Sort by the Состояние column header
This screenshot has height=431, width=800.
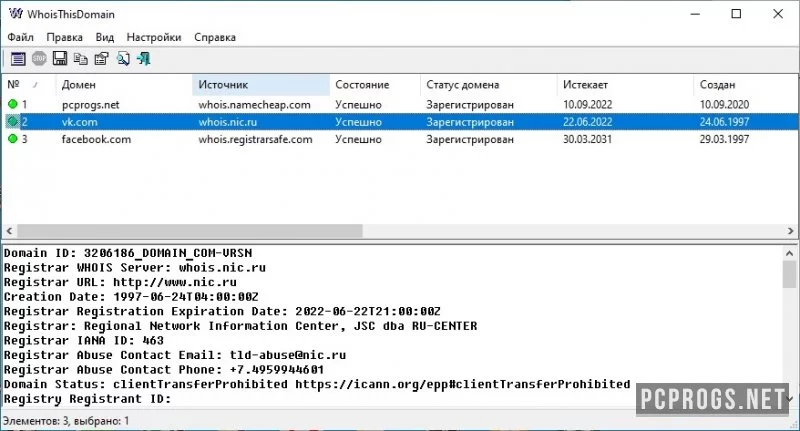tap(375, 85)
